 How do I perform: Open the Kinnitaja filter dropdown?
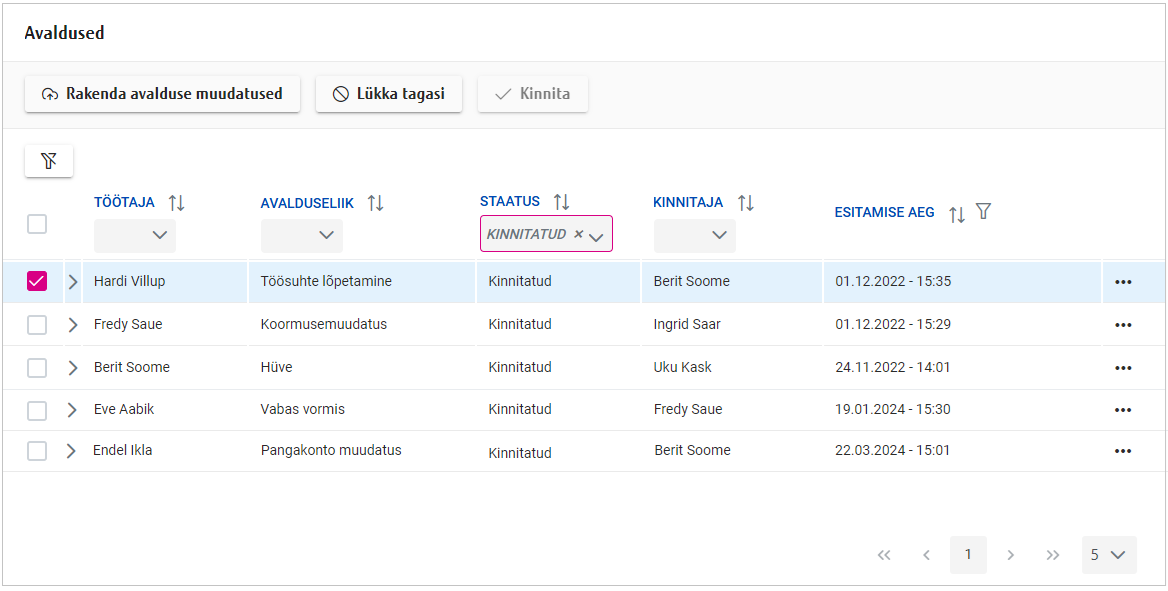click(x=695, y=236)
